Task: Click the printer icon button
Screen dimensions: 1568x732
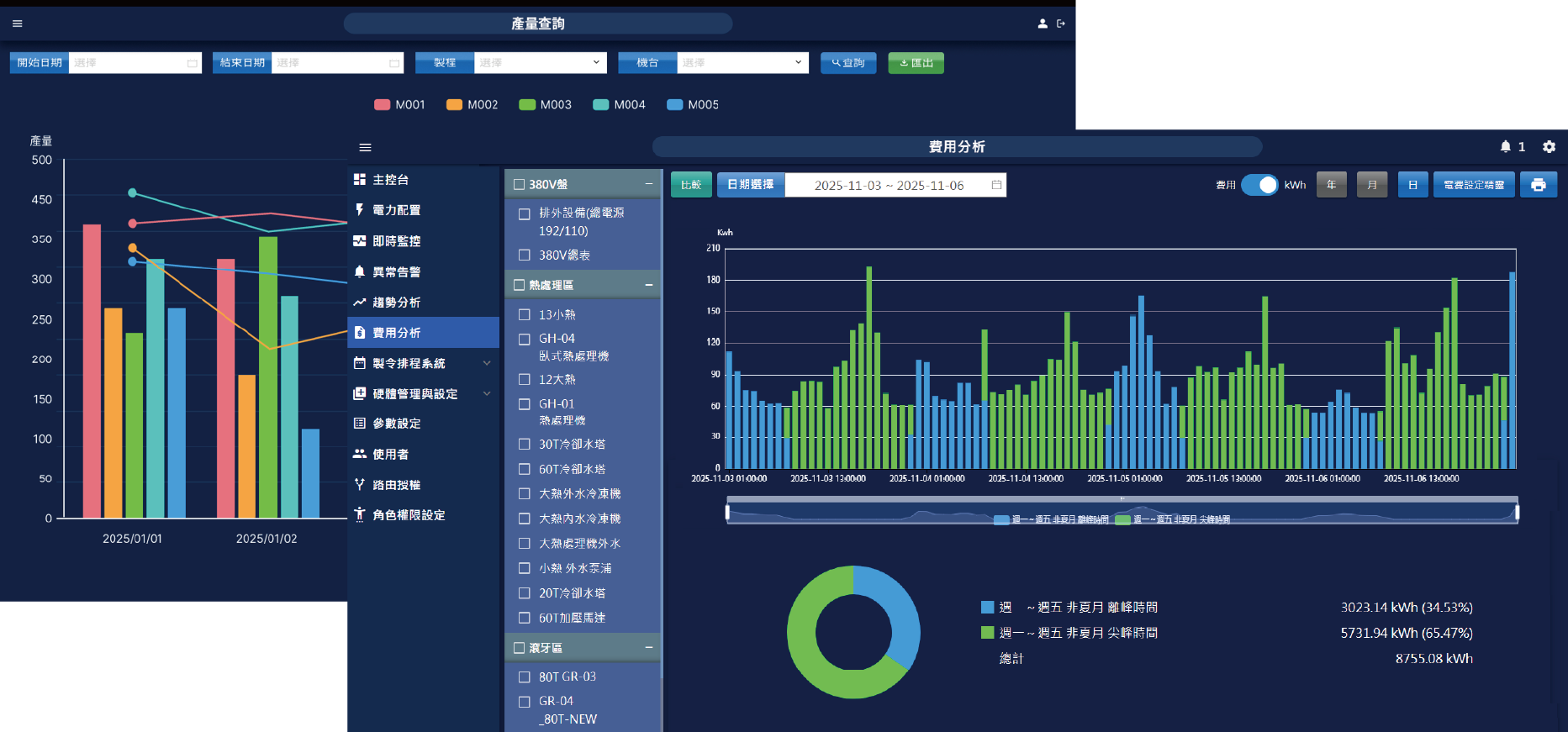Action: 1538,185
